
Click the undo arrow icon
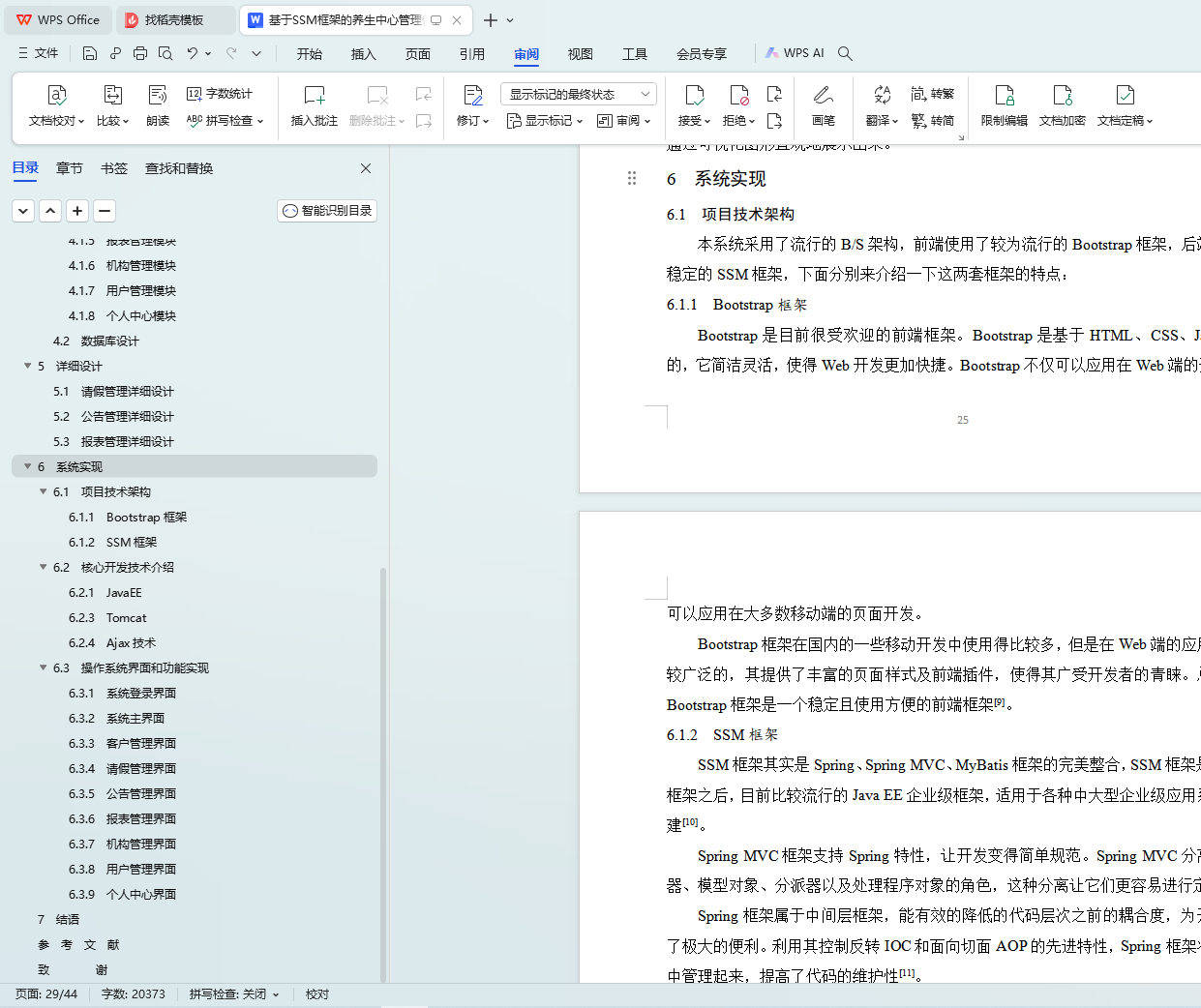[193, 53]
